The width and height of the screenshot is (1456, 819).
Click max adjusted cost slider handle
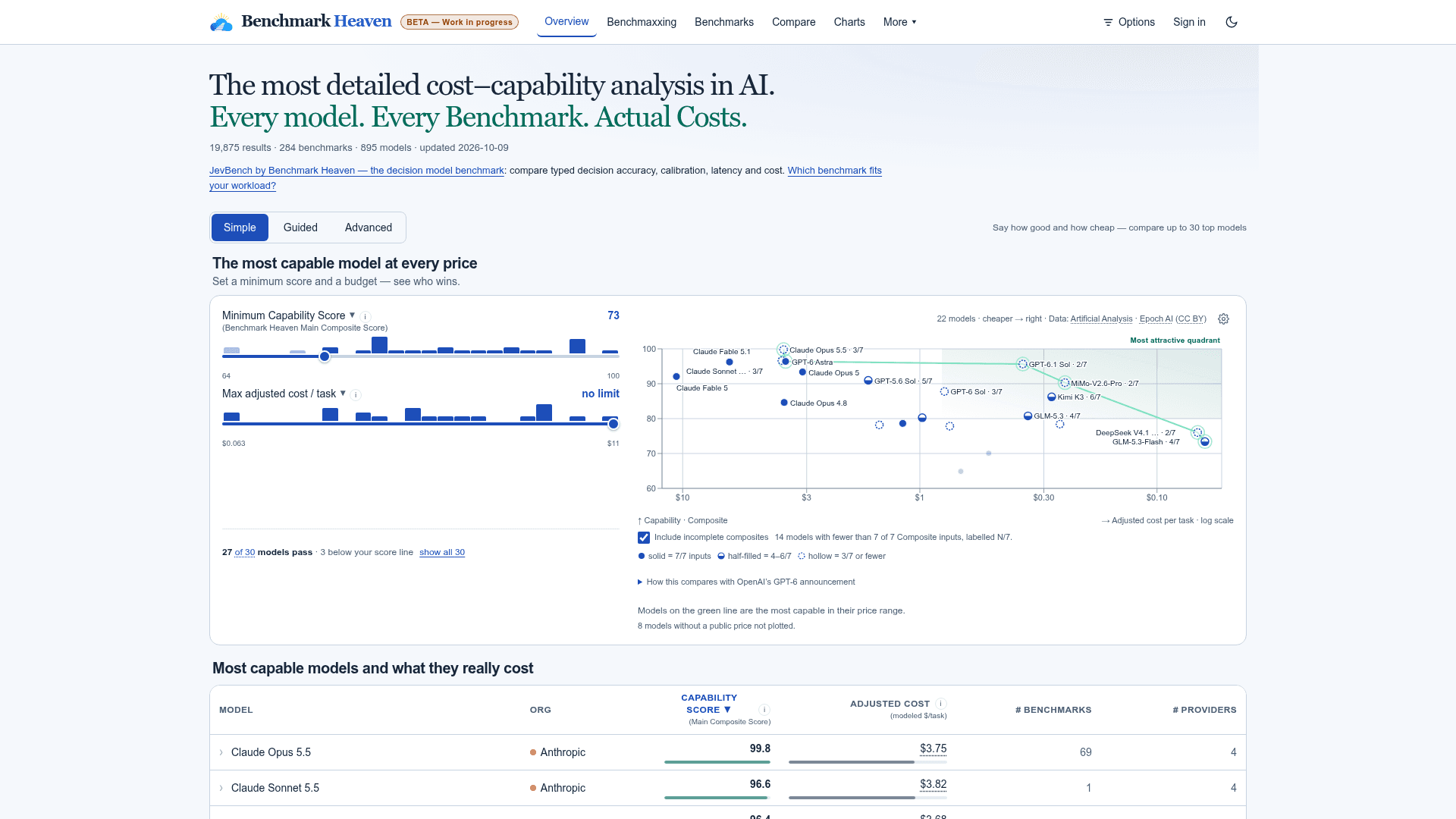point(613,424)
